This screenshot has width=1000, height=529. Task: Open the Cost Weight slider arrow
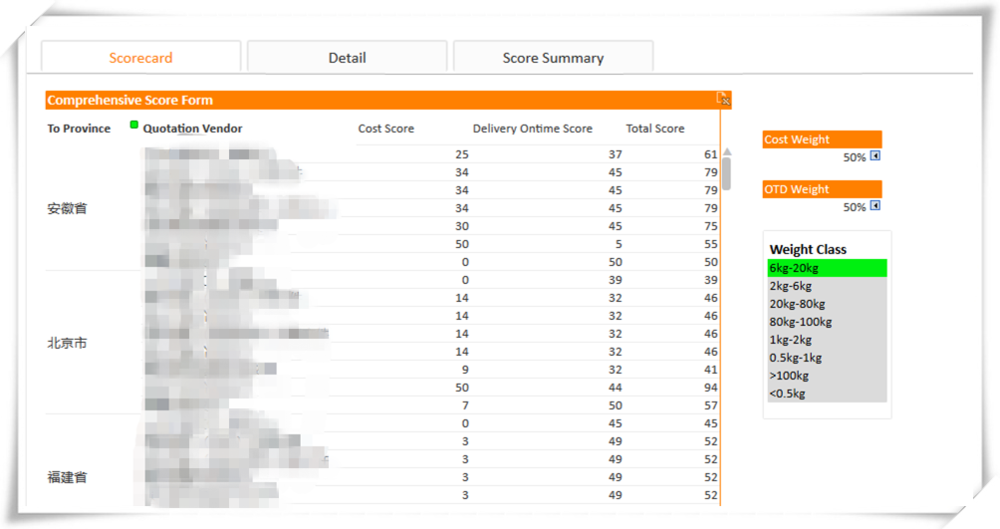[875, 157]
